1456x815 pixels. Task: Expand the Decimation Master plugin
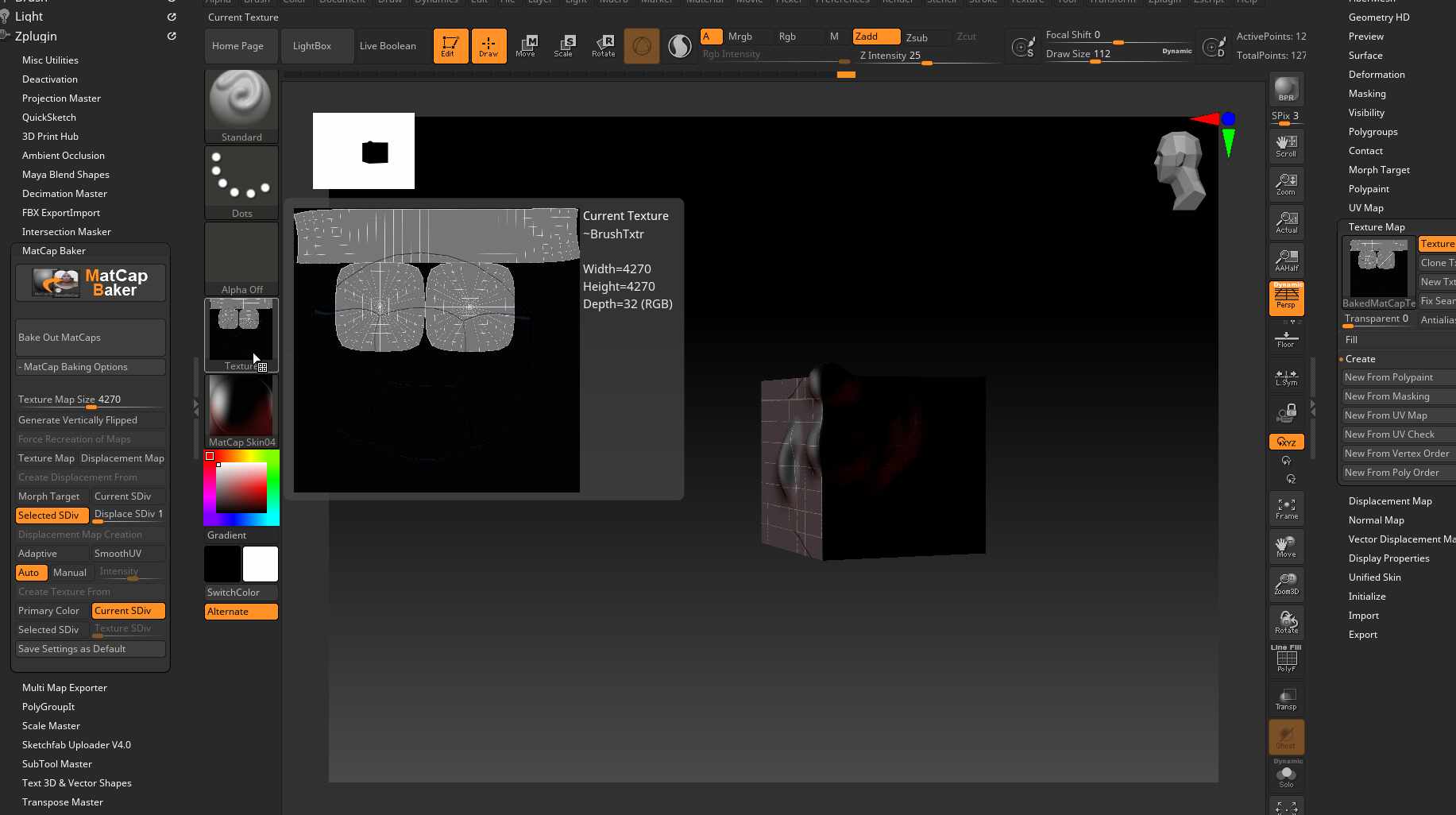[64, 194]
